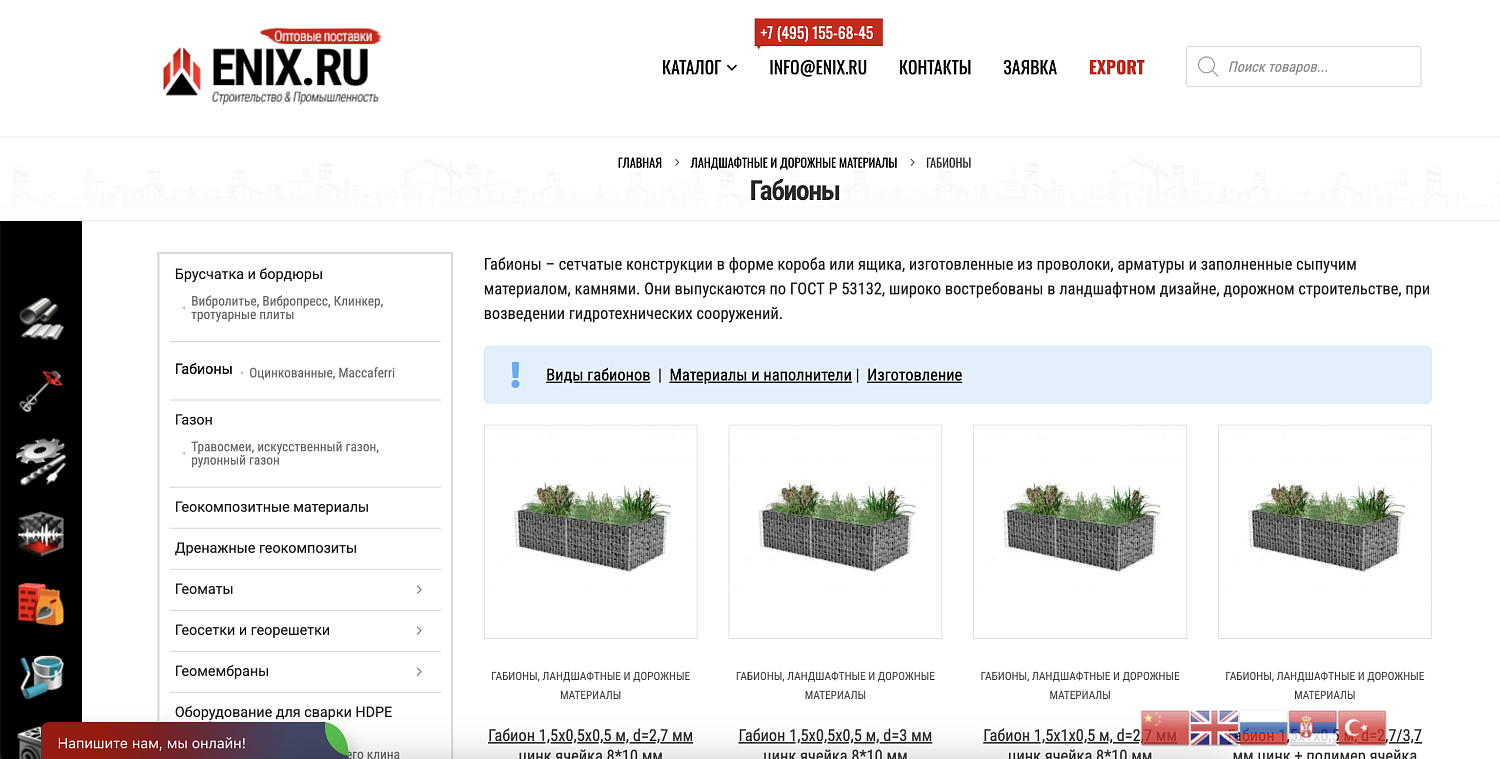
Task: Open the first gabion product thumbnail
Action: coord(590,531)
